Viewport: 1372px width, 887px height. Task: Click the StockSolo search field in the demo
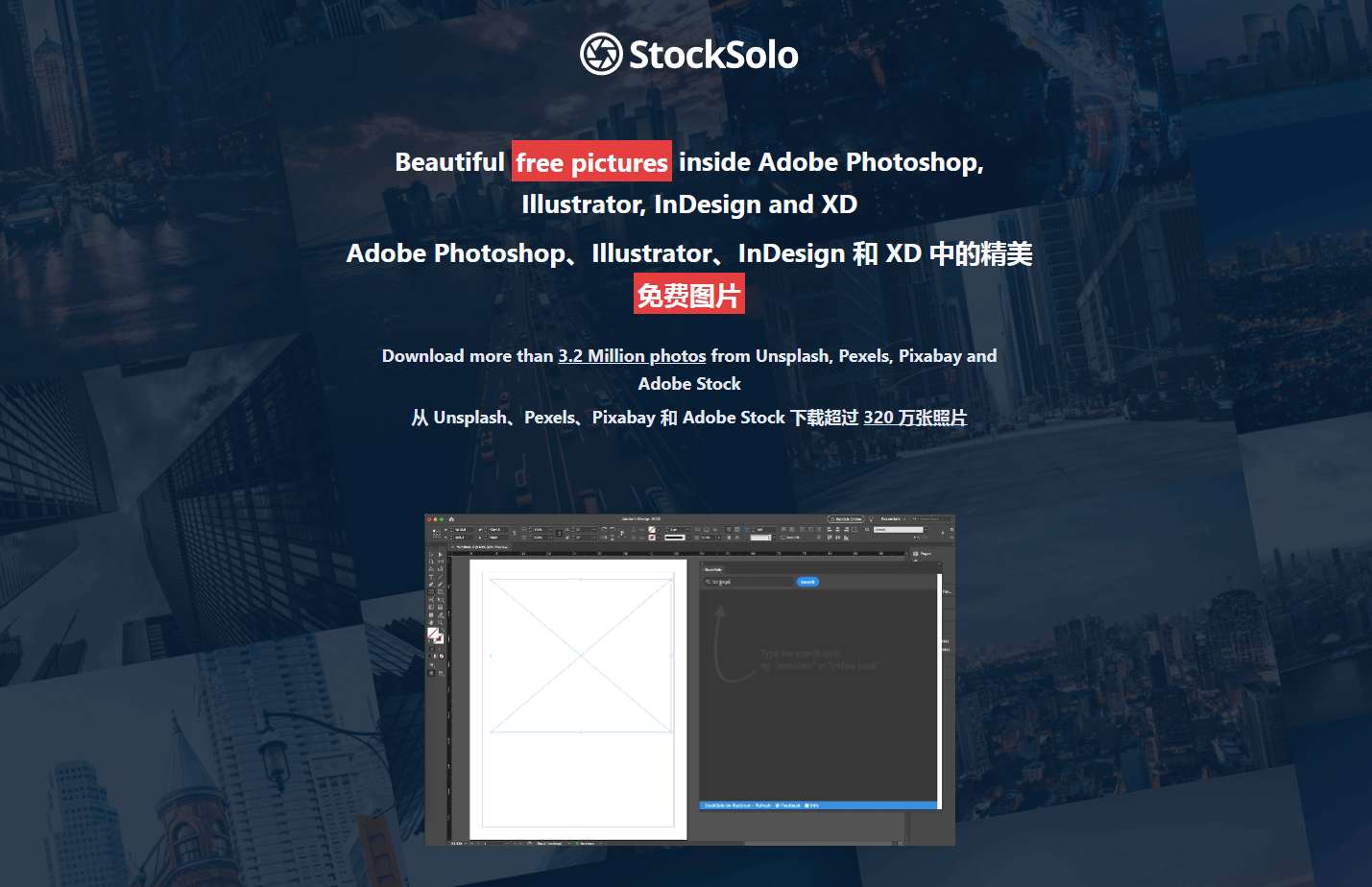(x=749, y=582)
